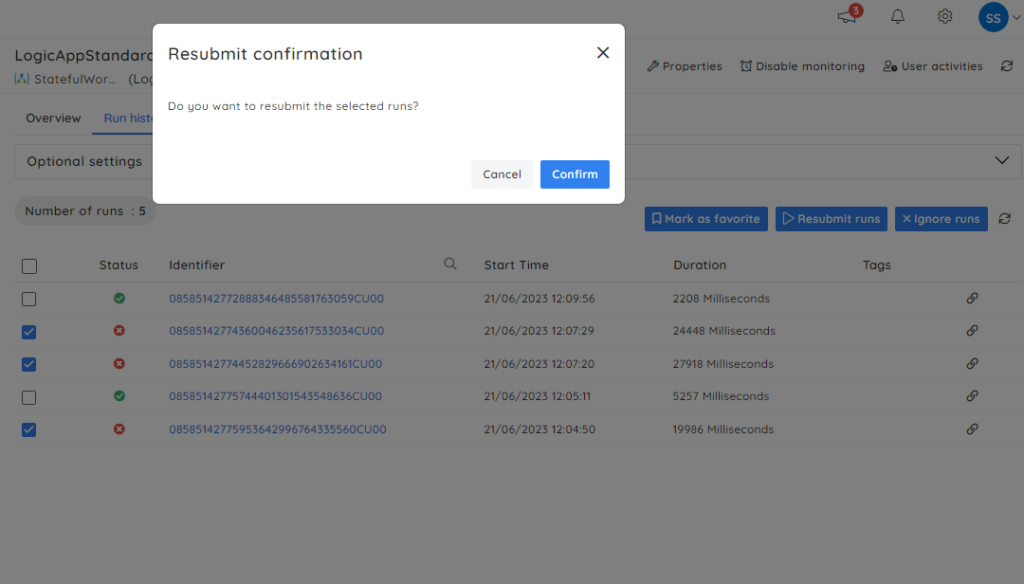
Task: Uncheck run ending 533034CU00
Action: pos(29,331)
